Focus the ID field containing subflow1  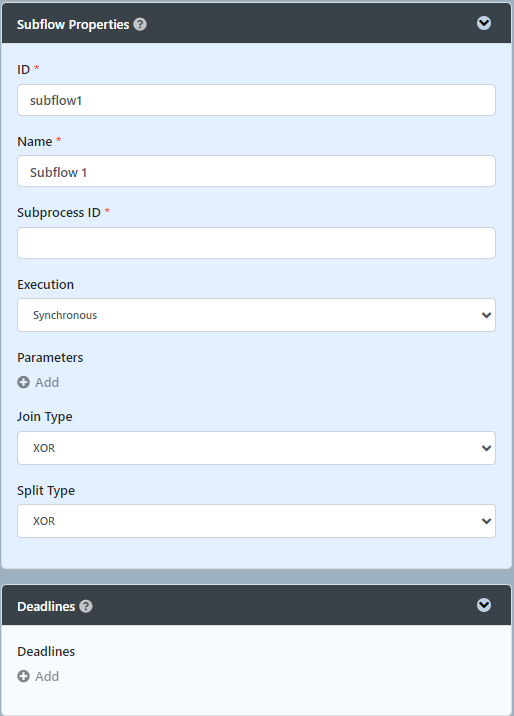256,100
